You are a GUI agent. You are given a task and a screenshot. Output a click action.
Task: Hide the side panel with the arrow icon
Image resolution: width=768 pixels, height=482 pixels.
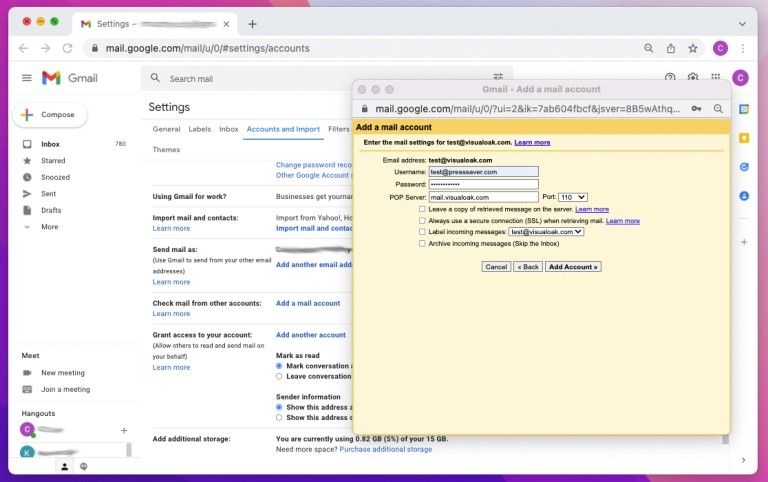(744, 460)
